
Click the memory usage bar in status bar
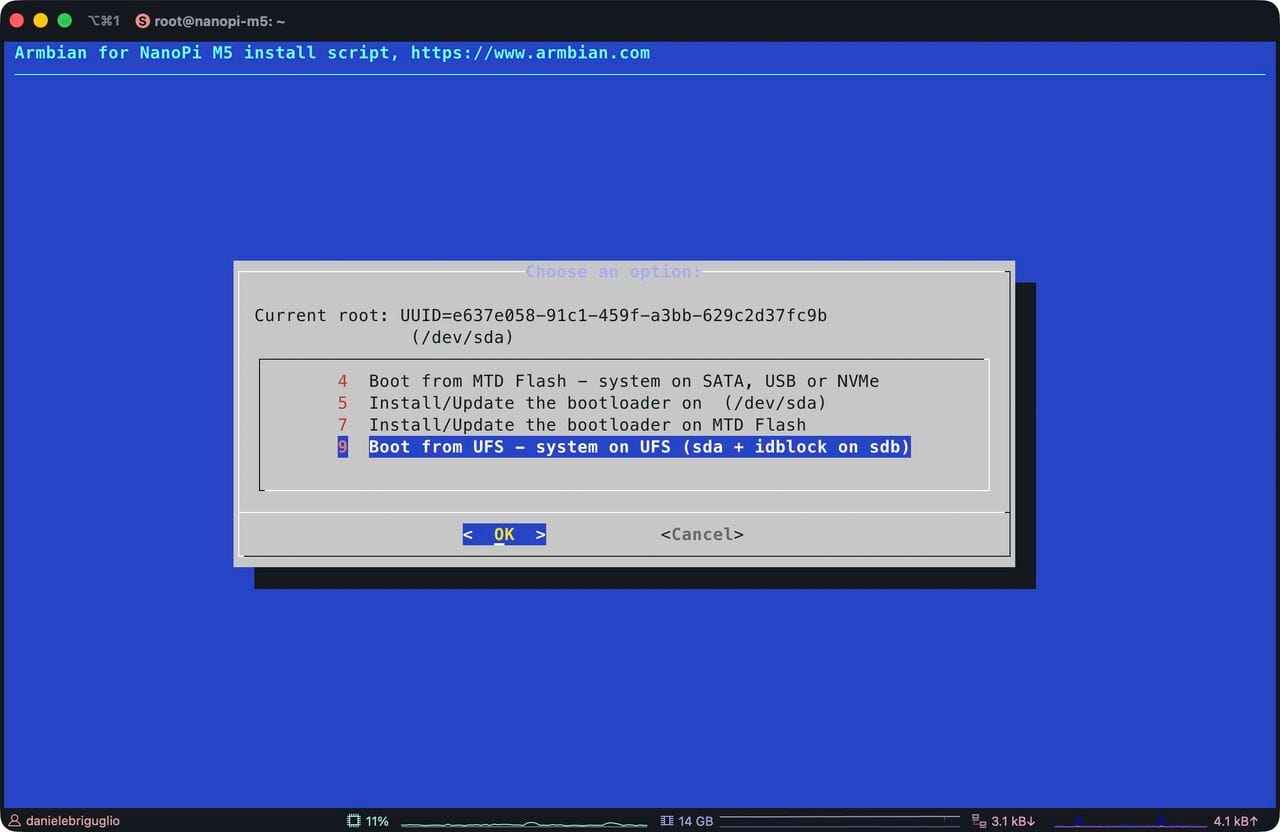(838, 821)
